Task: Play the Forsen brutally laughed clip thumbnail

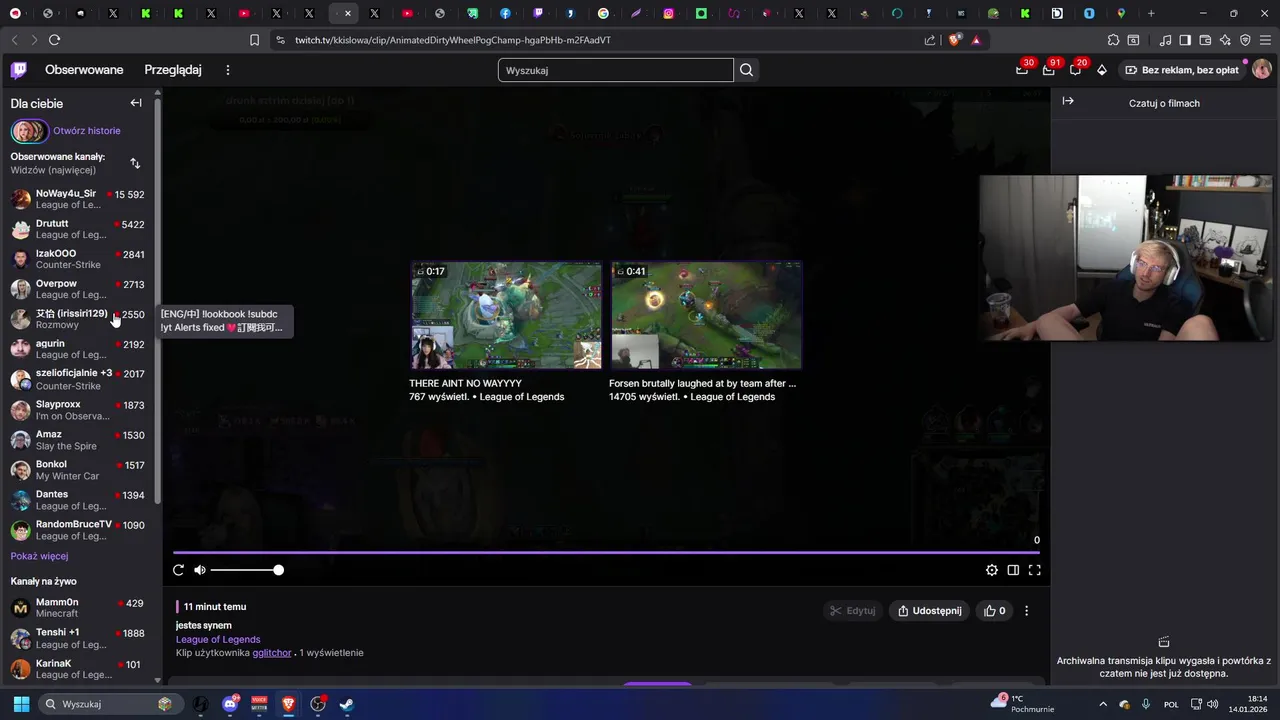Action: pos(706,315)
